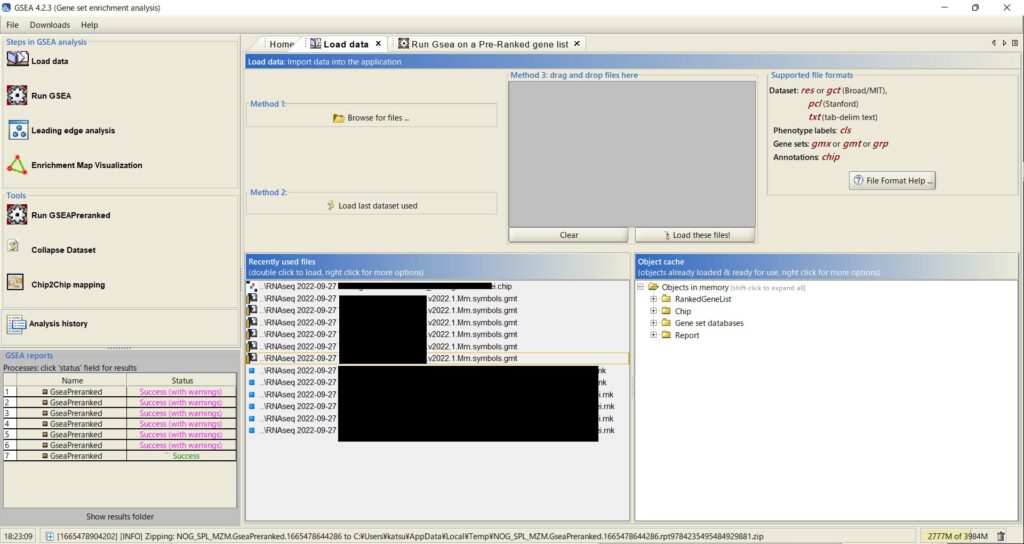Open the Help menu

89,25
